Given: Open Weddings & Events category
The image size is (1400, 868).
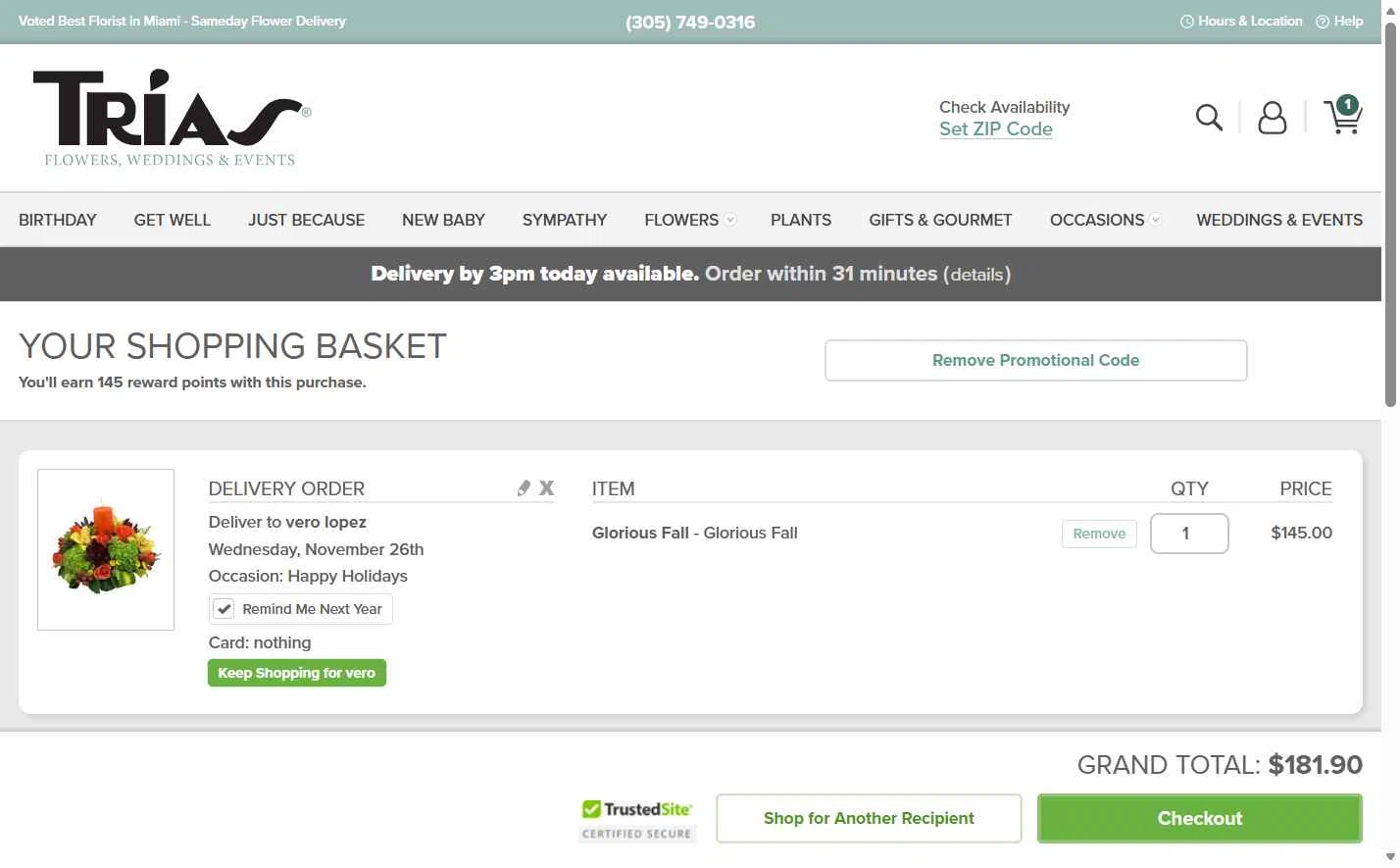Looking at the screenshot, I should pos(1279,220).
